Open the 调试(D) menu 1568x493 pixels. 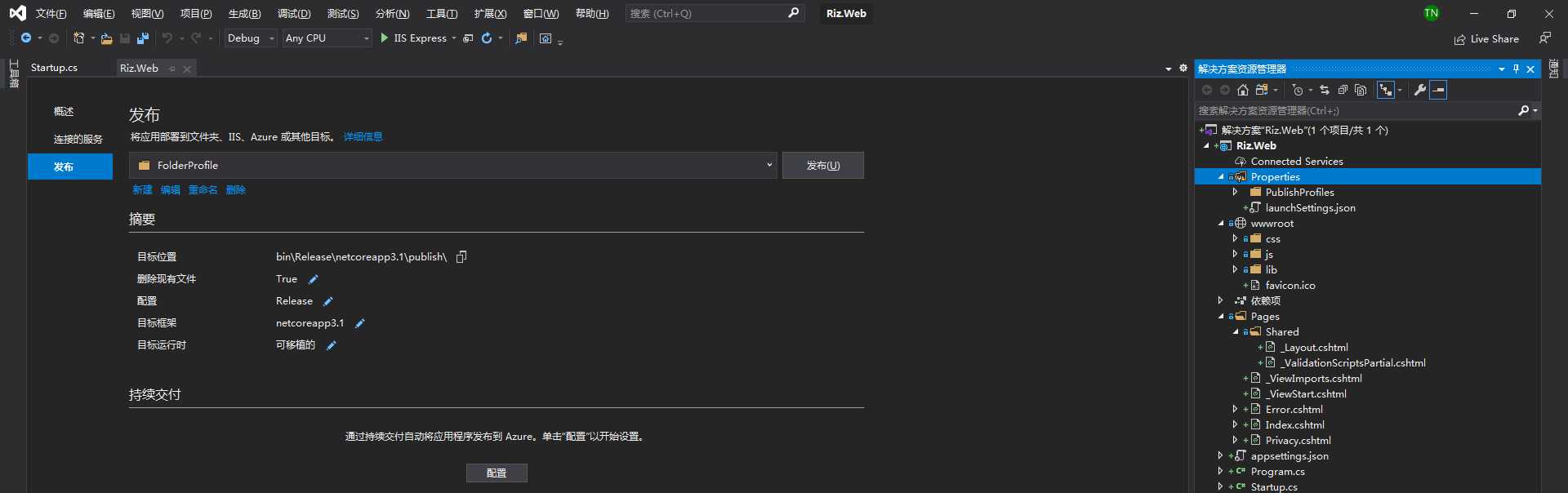[x=294, y=14]
